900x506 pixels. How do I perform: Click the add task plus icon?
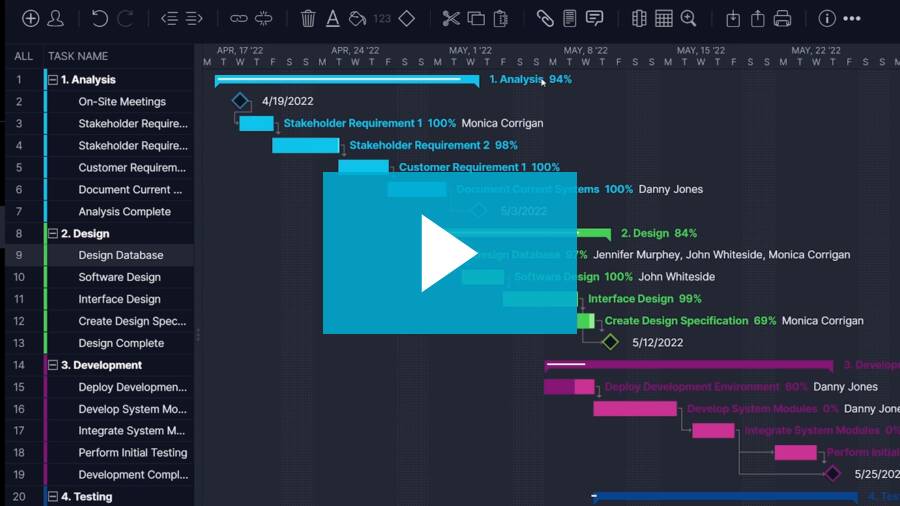(x=31, y=18)
